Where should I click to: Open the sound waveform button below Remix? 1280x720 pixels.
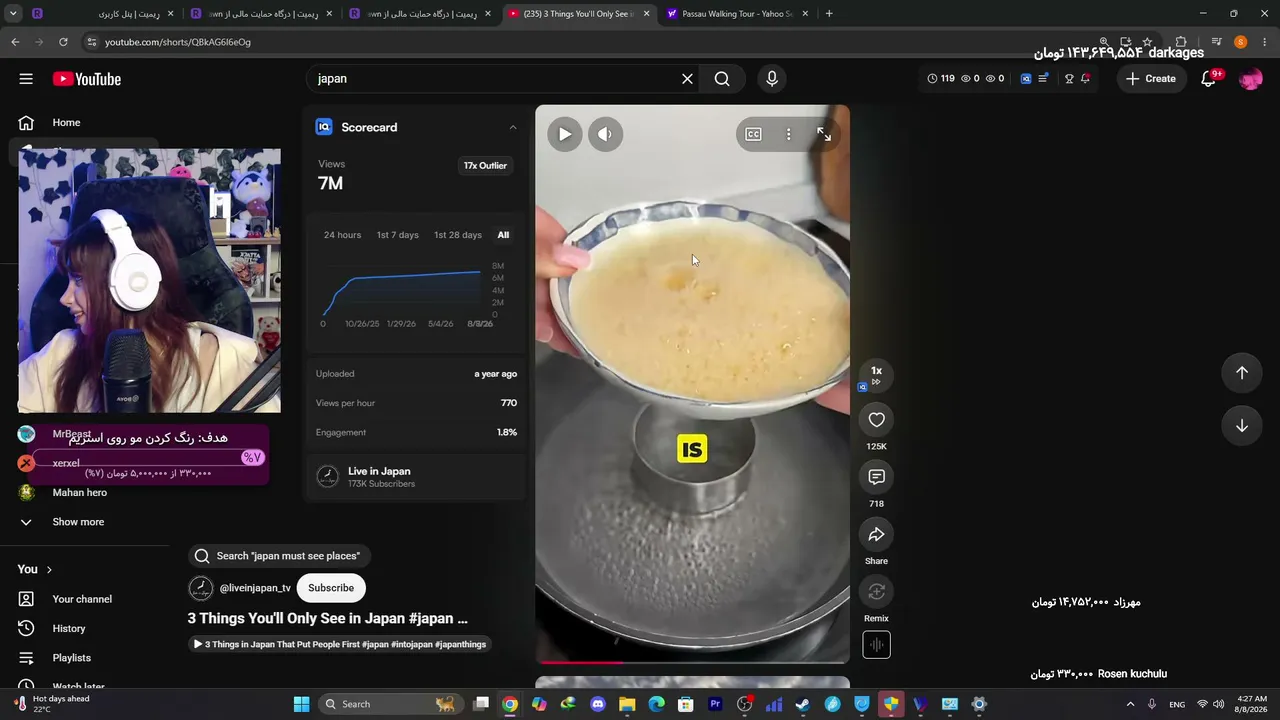pyautogui.click(x=876, y=645)
